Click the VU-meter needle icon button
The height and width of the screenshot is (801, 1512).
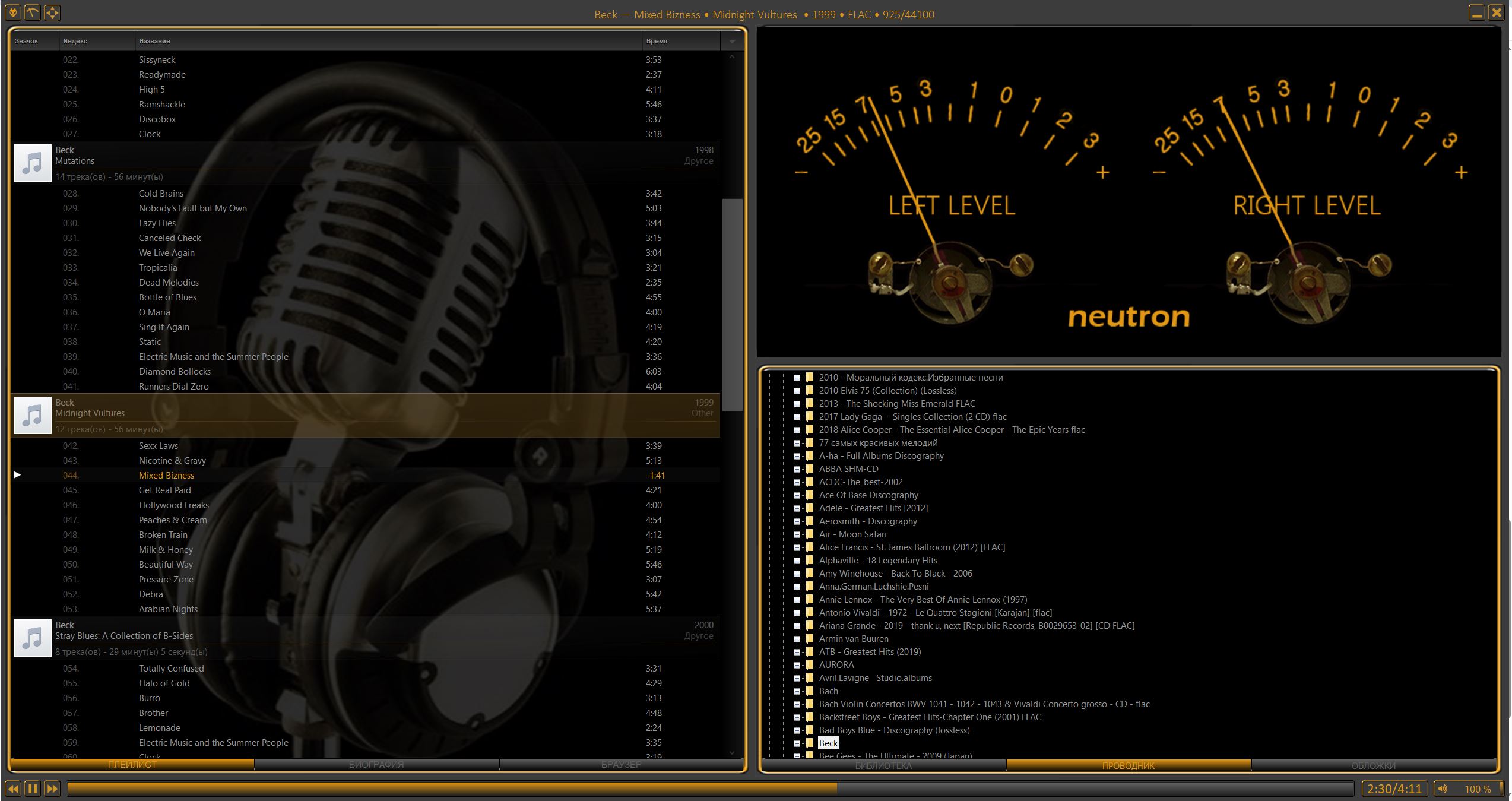point(33,12)
